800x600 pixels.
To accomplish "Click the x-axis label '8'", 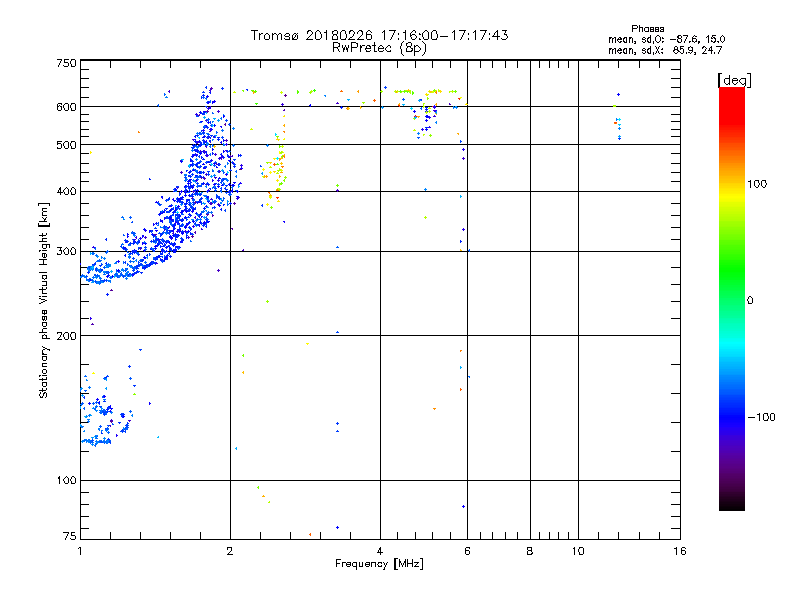I will tap(530, 551).
